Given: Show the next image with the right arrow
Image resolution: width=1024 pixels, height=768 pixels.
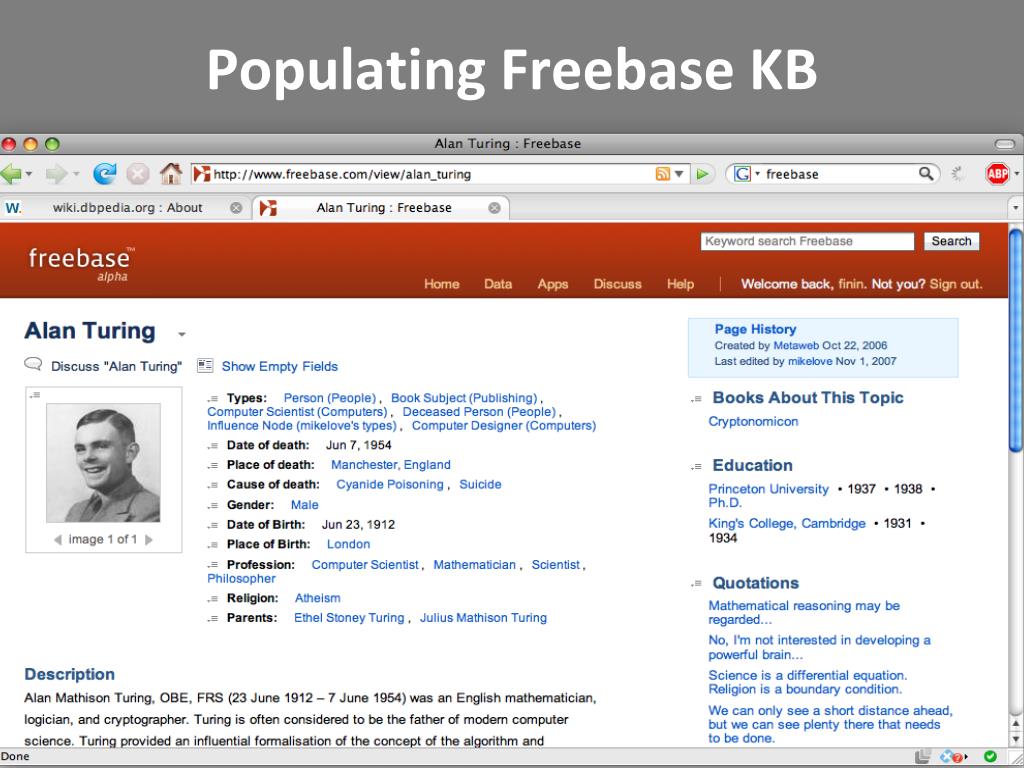Looking at the screenshot, I should [x=149, y=540].
